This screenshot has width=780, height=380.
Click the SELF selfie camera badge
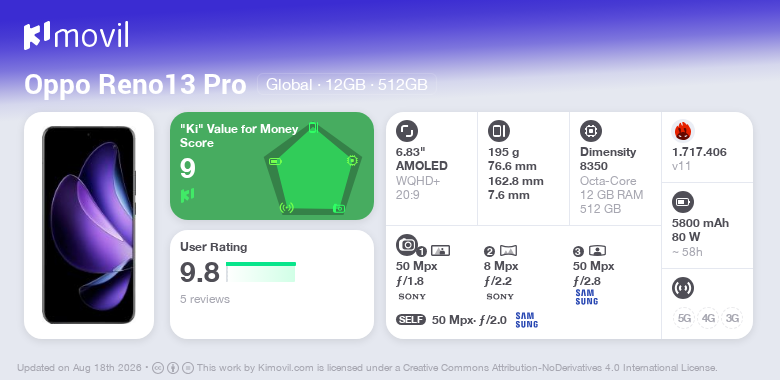(x=411, y=320)
